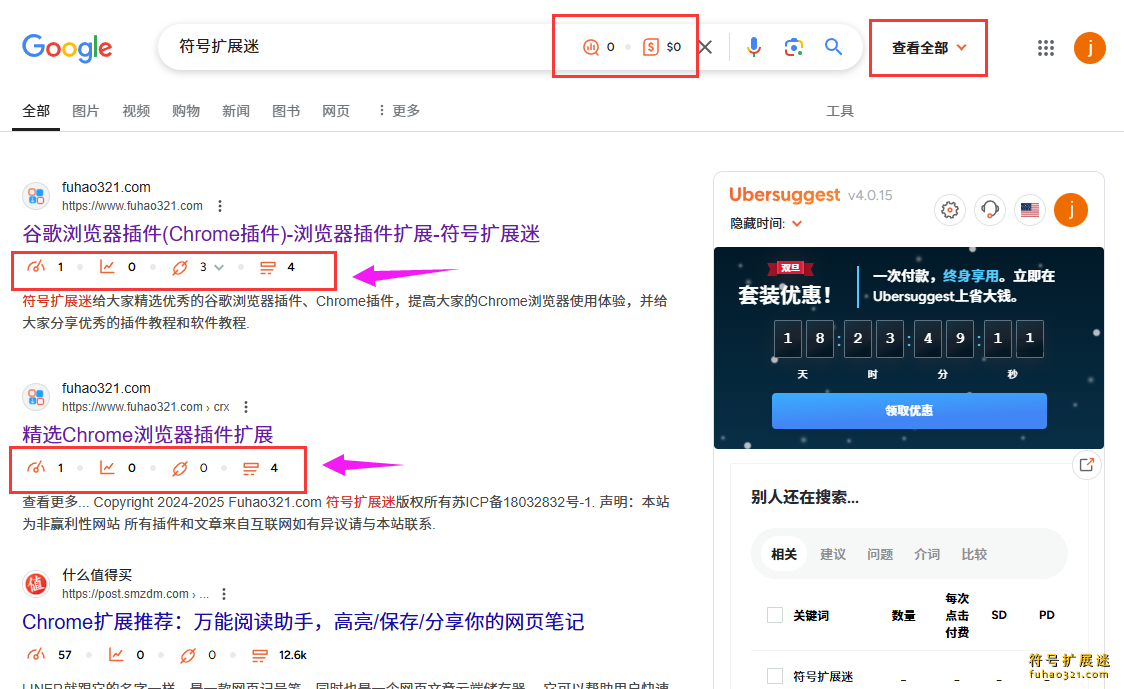This screenshot has height=689, width=1124.
Task: Open Google Lens image search
Action: point(794,47)
